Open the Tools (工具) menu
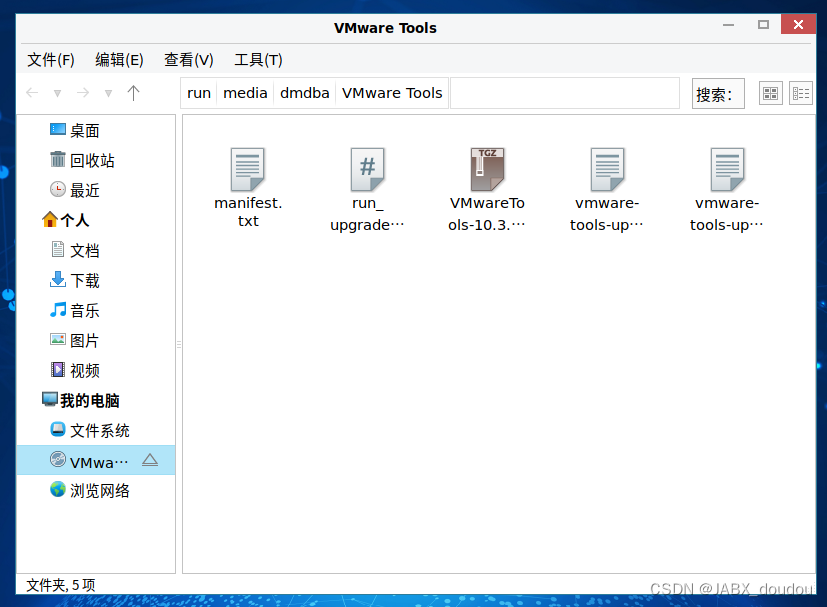This screenshot has height=607, width=827. pos(258,60)
